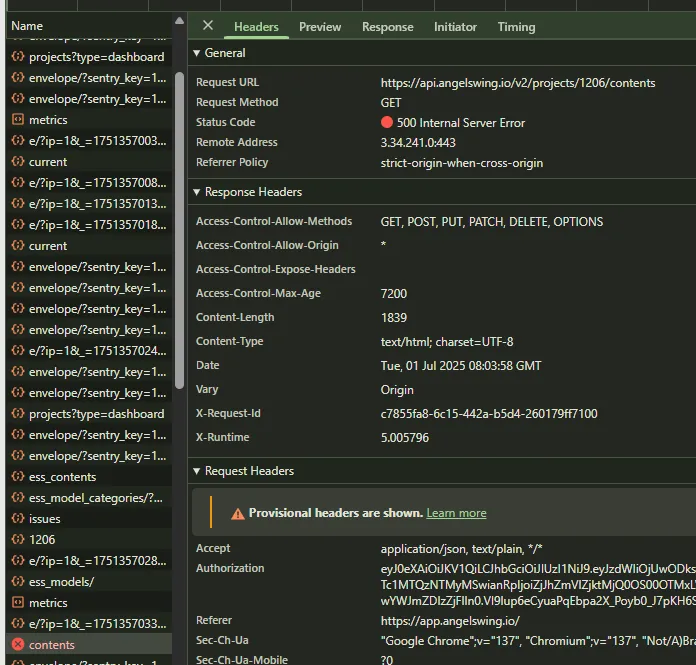Close the request details panel

pyautogui.click(x=208, y=26)
